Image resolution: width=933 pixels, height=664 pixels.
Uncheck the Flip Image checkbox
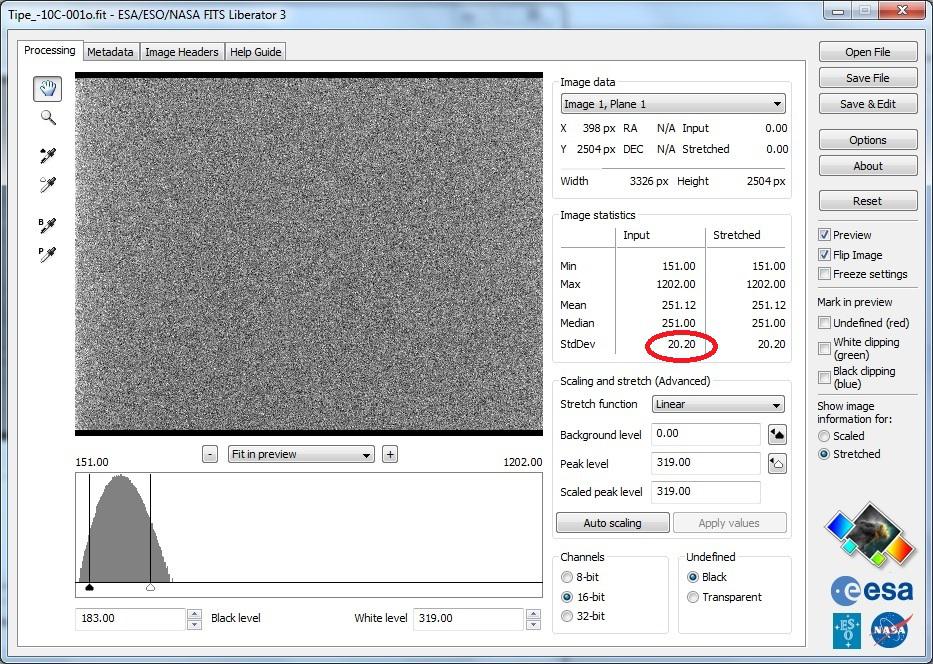pos(824,255)
